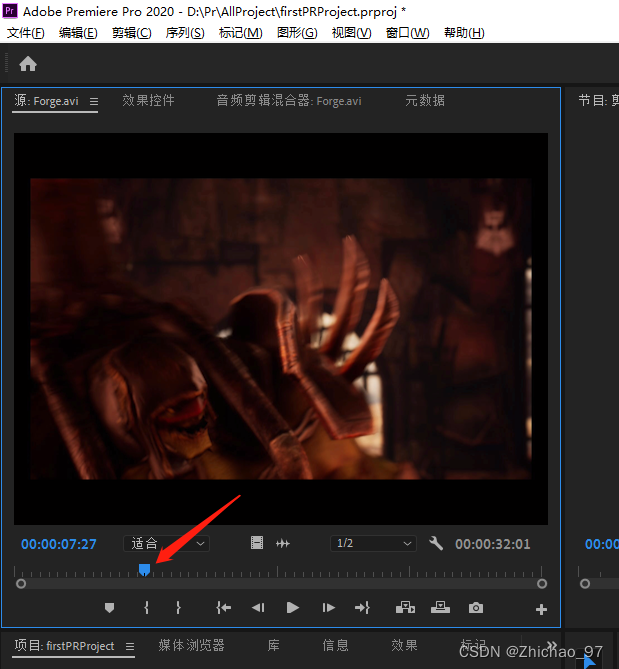Click the duration text 00:00:32:01
Image resolution: width=619 pixels, height=669 pixels.
point(493,544)
